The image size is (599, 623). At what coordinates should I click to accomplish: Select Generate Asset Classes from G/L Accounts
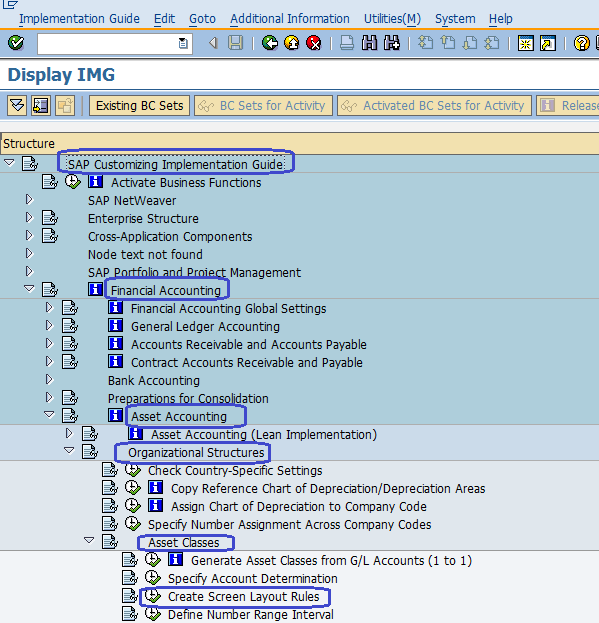tap(331, 561)
